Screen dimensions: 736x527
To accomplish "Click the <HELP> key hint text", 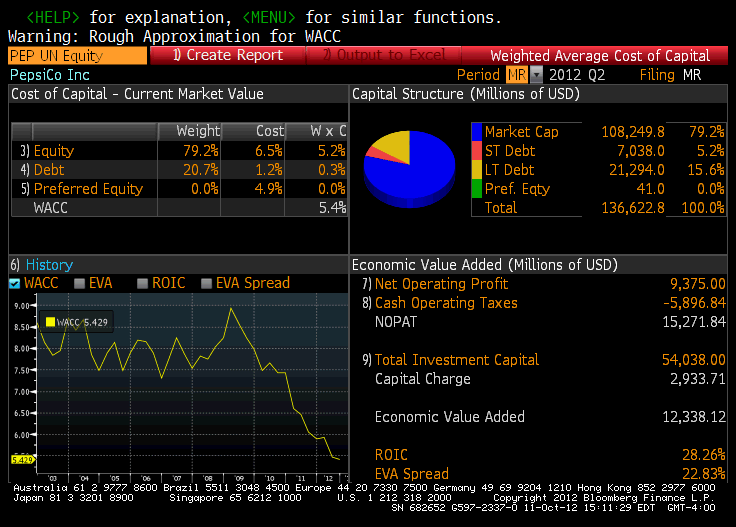I will (x=53, y=17).
